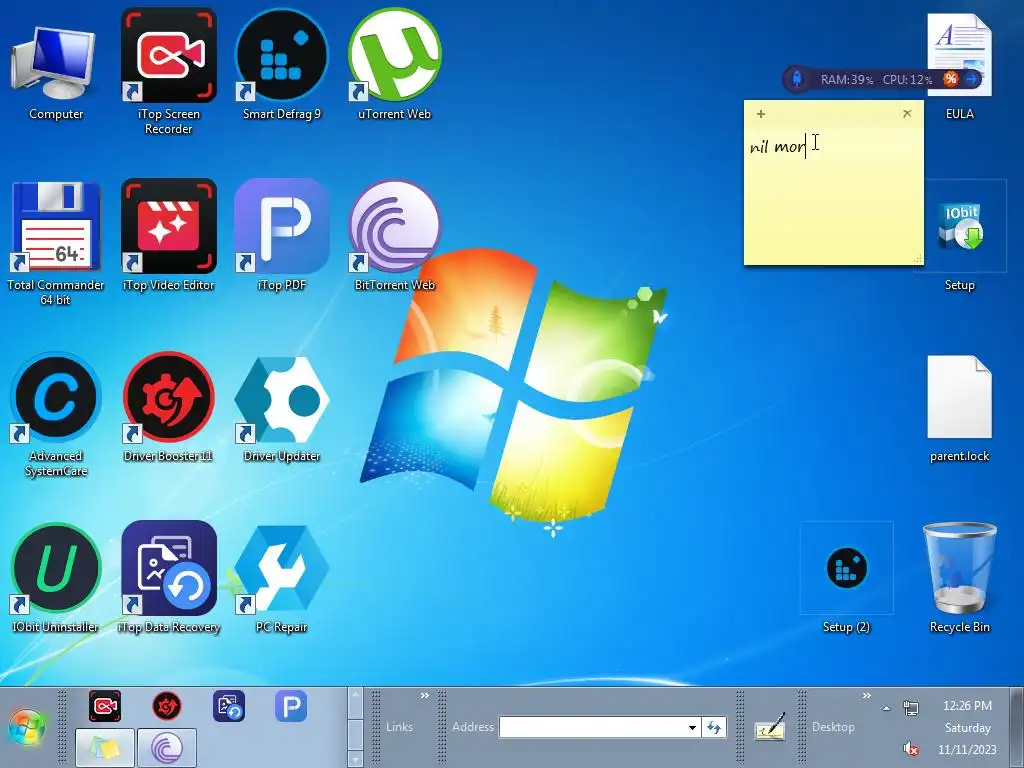
Task: Select the IObit Uninstaller icon
Action: pos(56,578)
